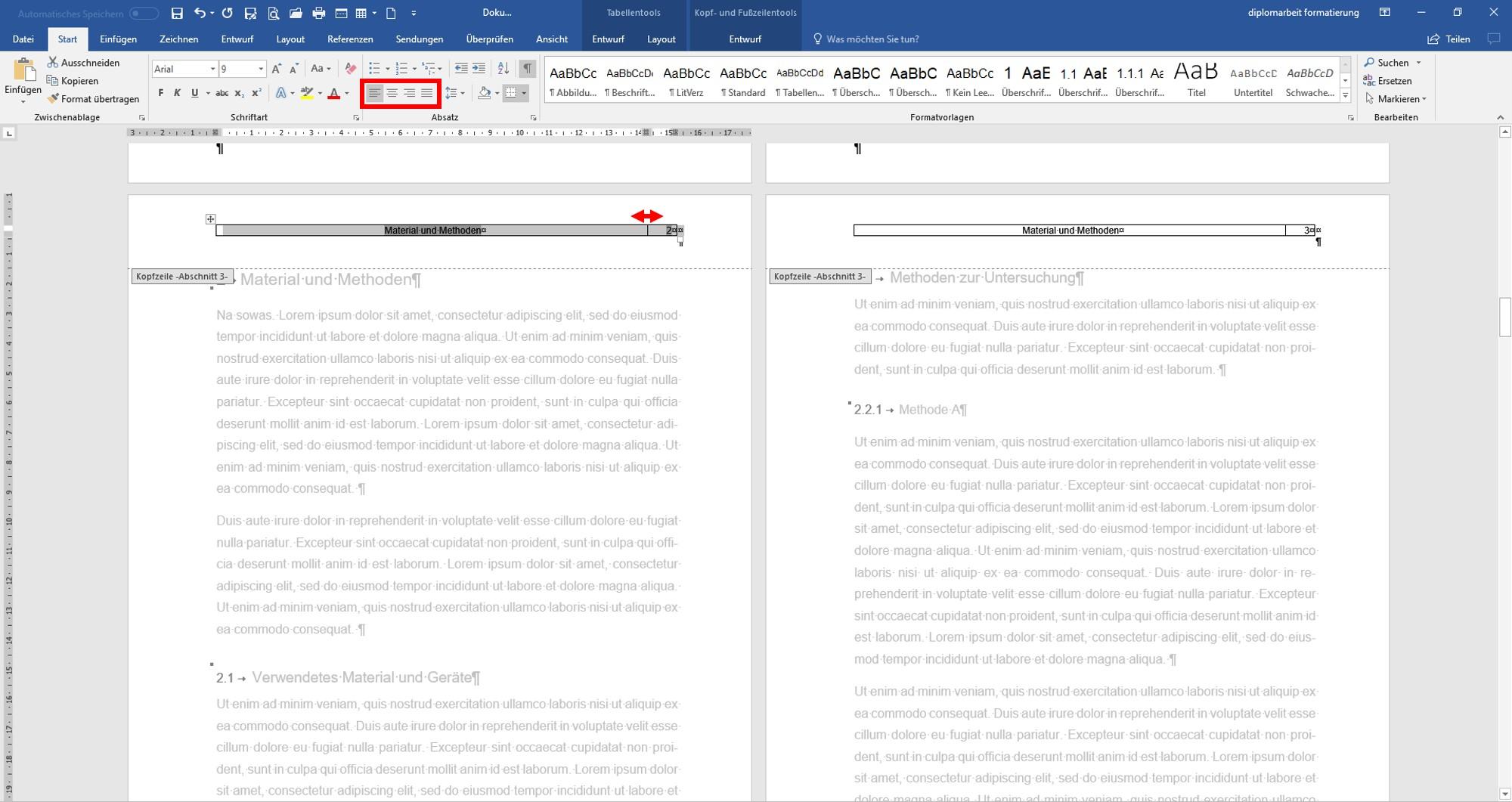The height and width of the screenshot is (802, 1512).
Task: Click the Ersetzen replace tool
Action: (x=1387, y=81)
